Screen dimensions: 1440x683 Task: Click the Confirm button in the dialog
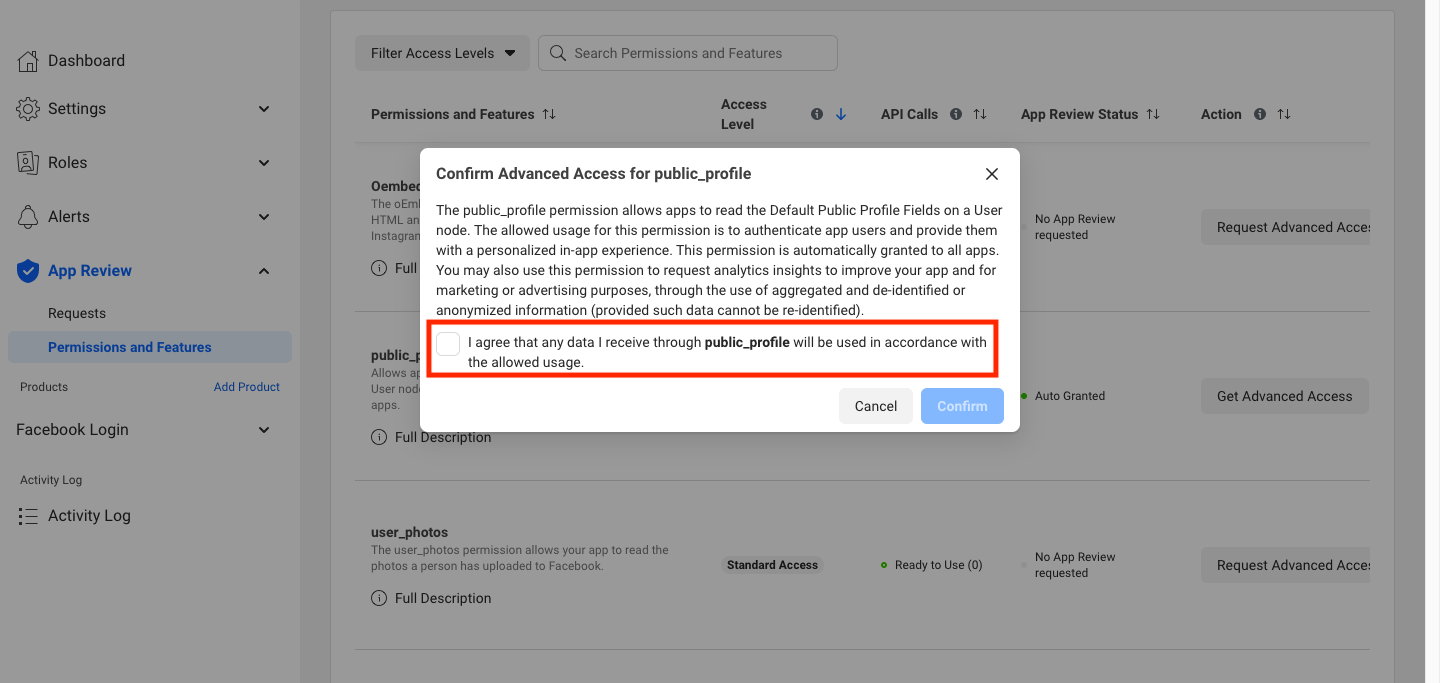(x=962, y=406)
